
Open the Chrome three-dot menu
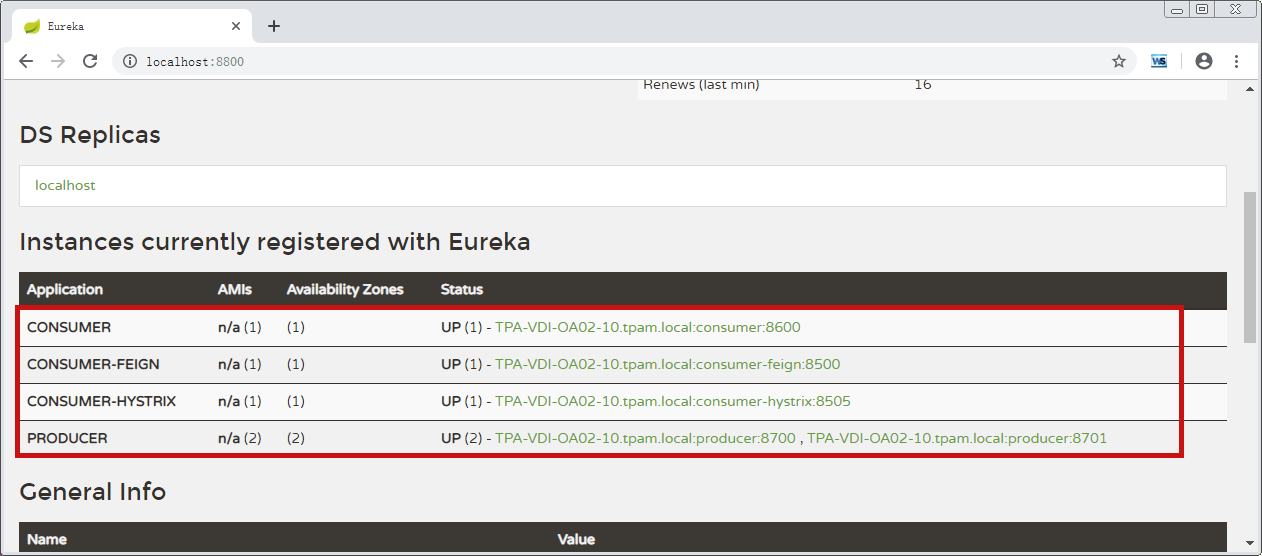(1237, 61)
